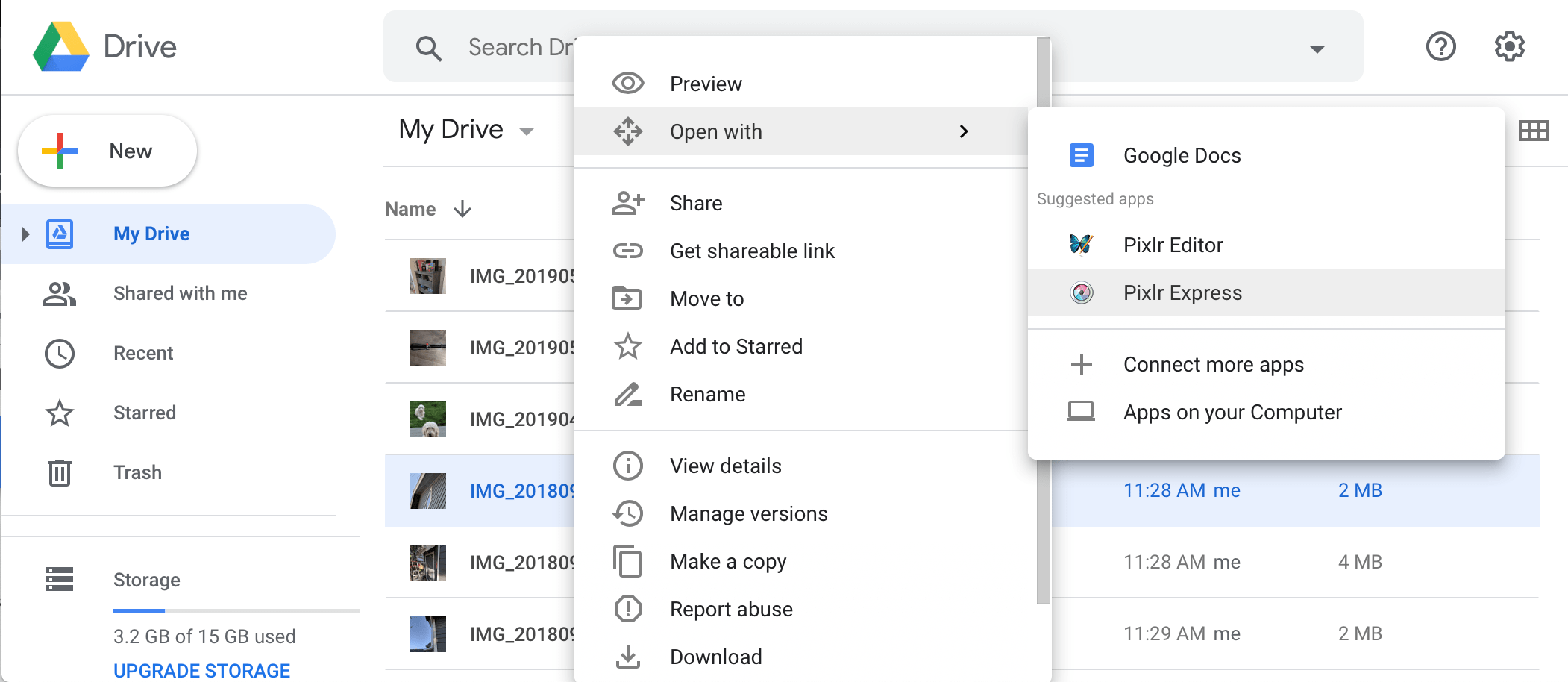The width and height of the screenshot is (1568, 682).
Task: Select Pixlr Express from suggested apps
Action: [1182, 292]
